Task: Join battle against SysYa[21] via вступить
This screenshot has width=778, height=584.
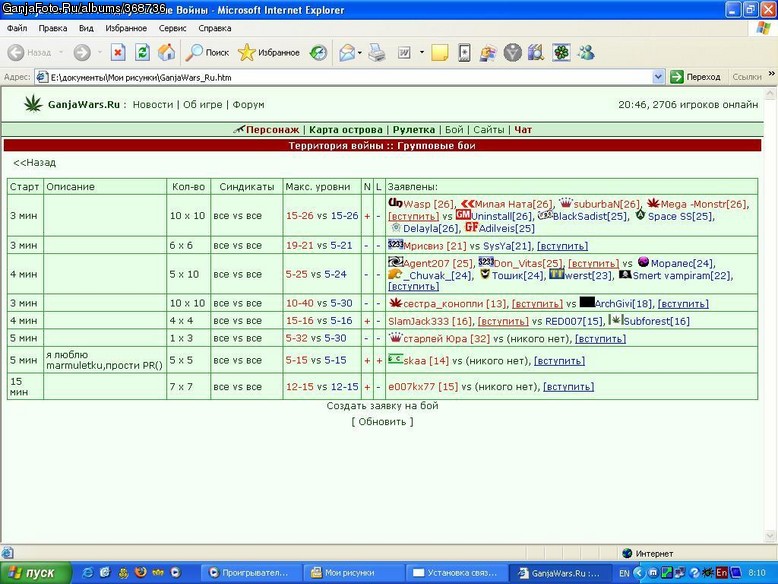Action: (x=563, y=246)
